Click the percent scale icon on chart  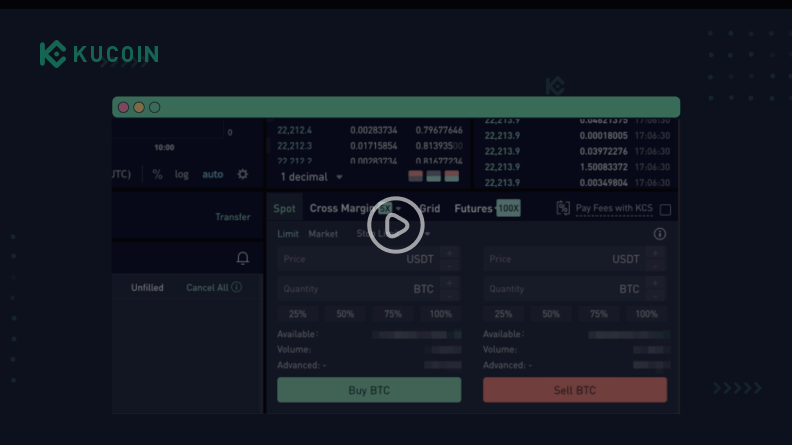point(157,174)
